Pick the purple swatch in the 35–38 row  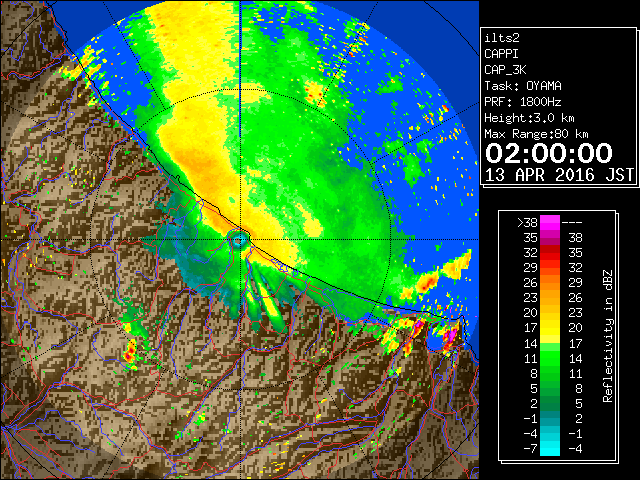pyautogui.click(x=550, y=238)
